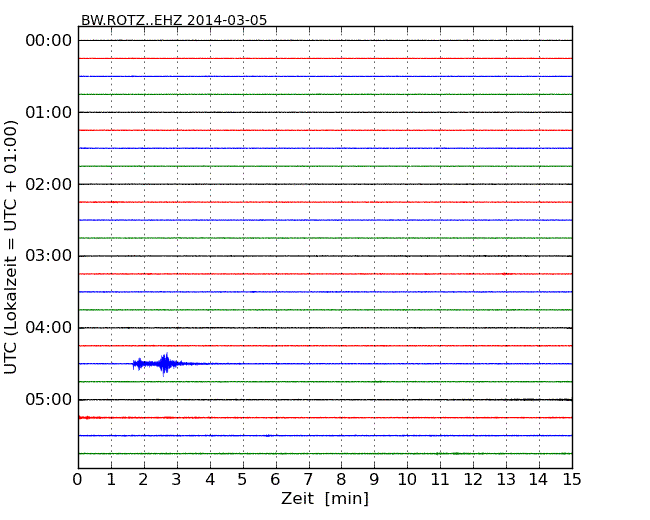The image size is (650, 520).
Task: Click the large blue seismic event burst
Action: pos(164,364)
